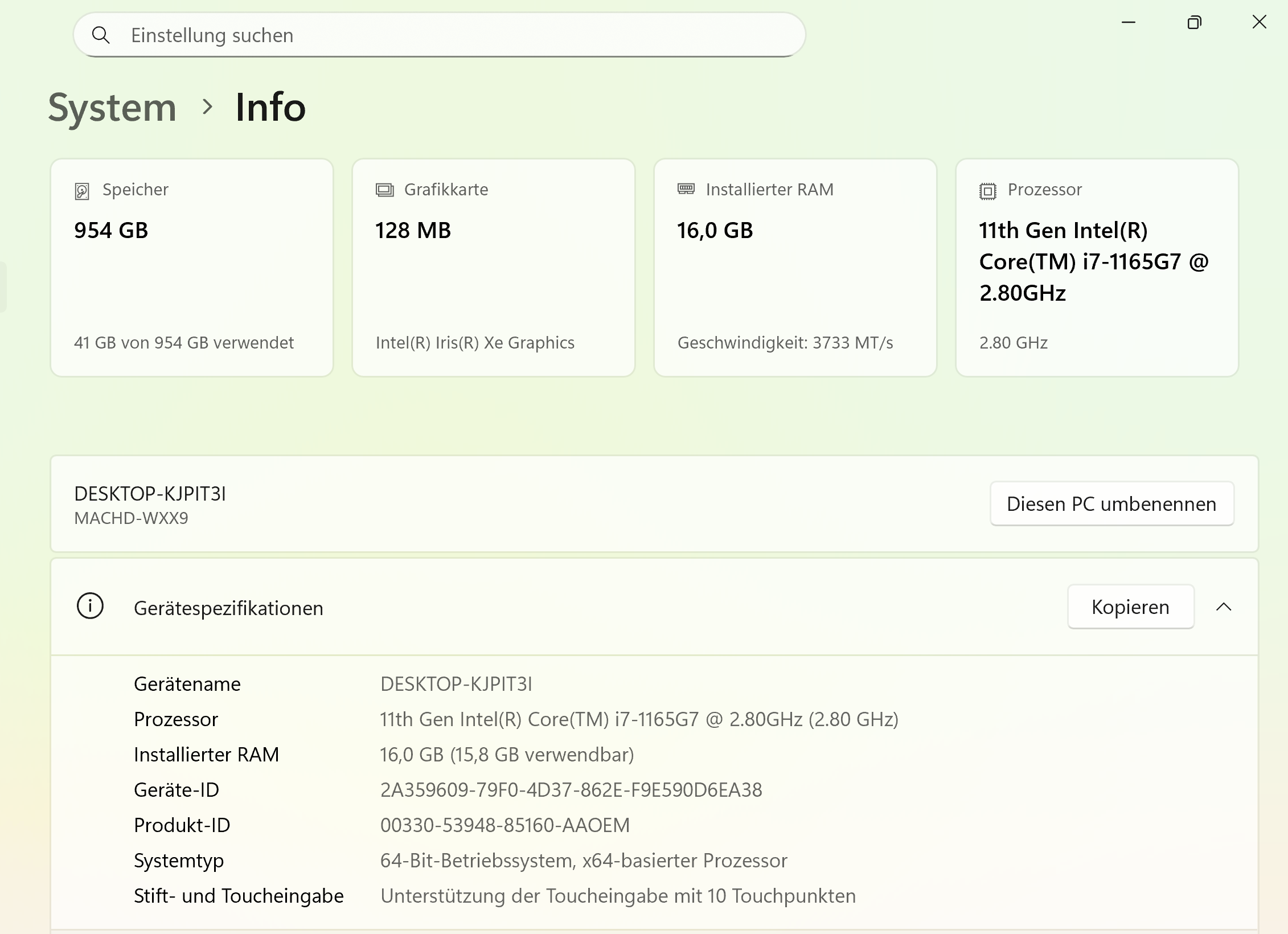Viewport: 1288px width, 934px height.
Task: Click the Geräte-ID row label
Action: click(x=177, y=790)
